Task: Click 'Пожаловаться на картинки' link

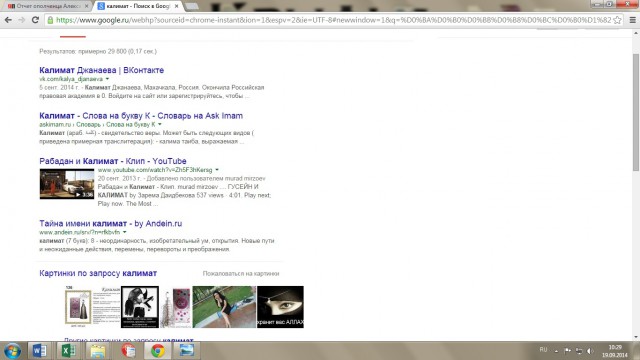Action: point(241,273)
